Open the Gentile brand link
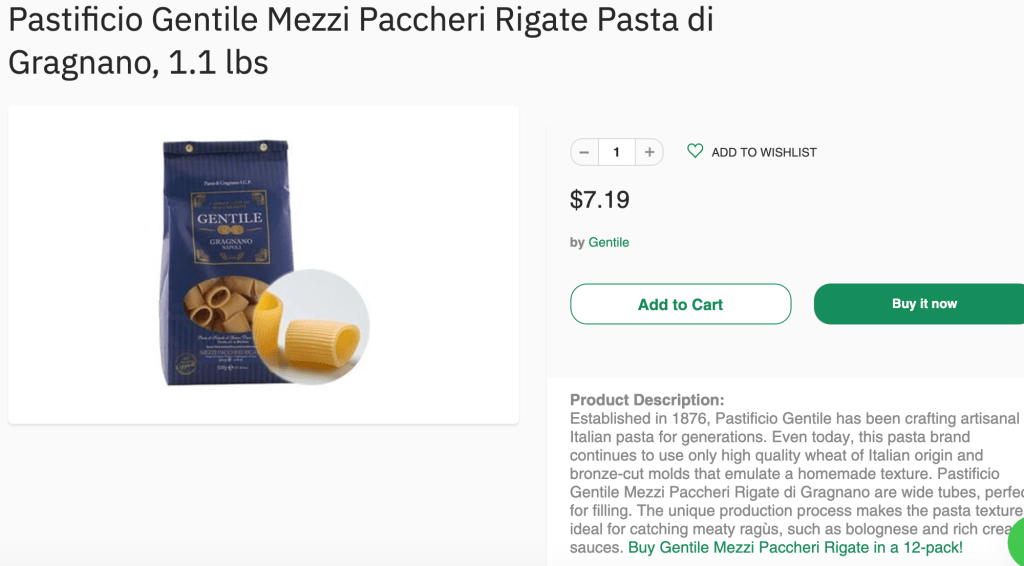1024x566 pixels. pos(608,242)
